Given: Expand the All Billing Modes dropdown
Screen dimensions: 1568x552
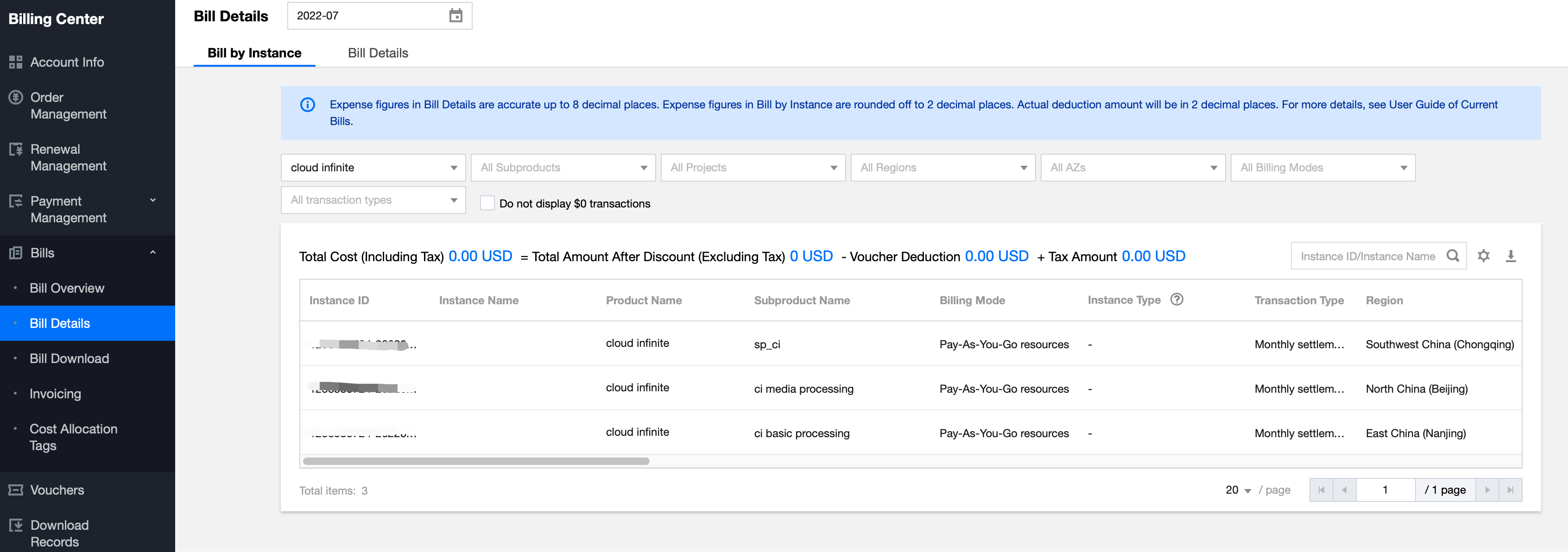Looking at the screenshot, I should [x=1322, y=167].
